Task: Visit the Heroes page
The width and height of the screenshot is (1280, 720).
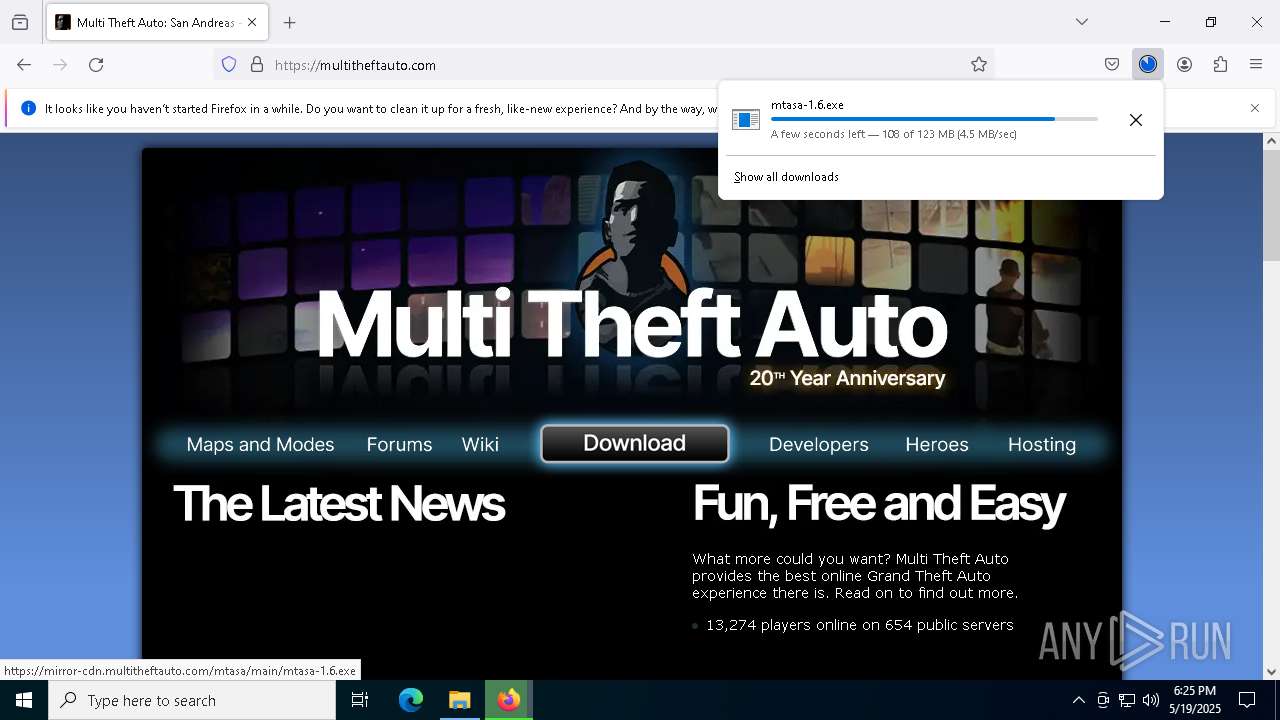Action: (x=937, y=444)
